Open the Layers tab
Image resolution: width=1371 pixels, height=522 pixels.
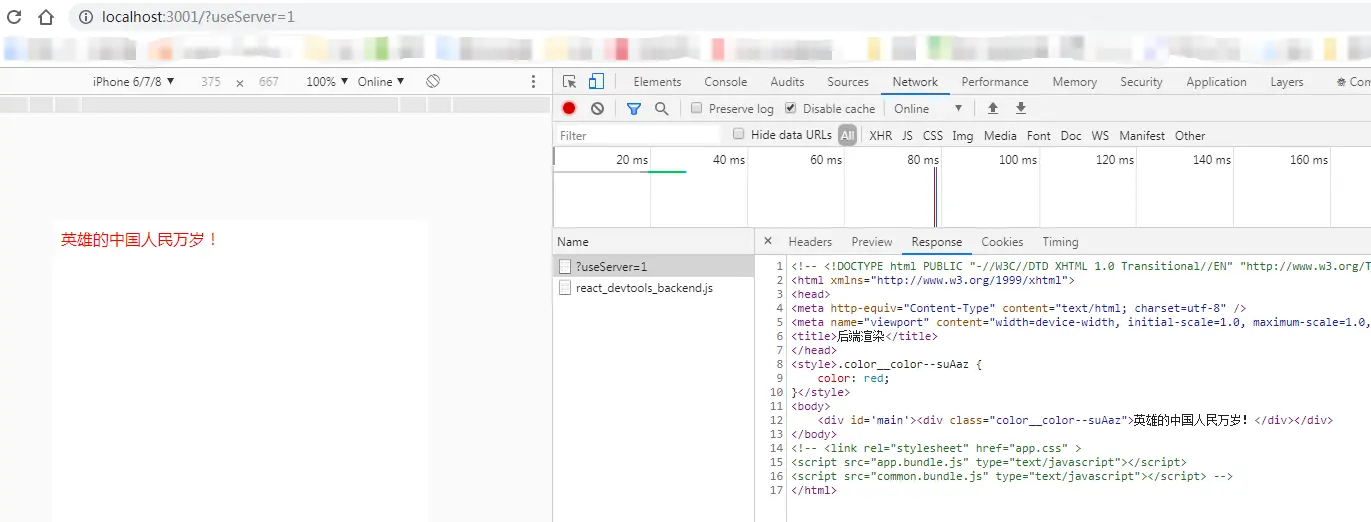click(x=1287, y=82)
